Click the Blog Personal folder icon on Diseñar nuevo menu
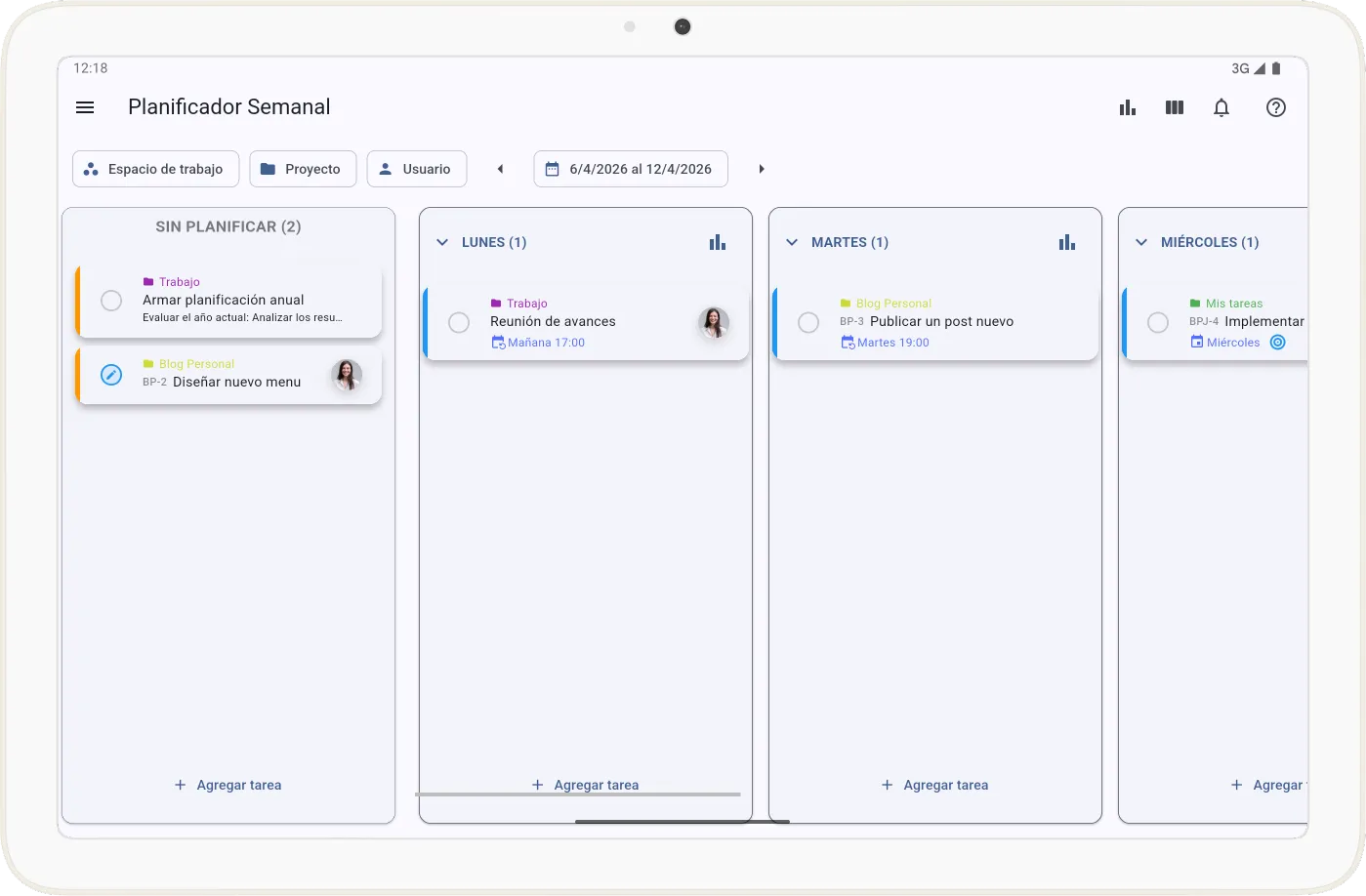Screen dimensions: 1366x896 pyautogui.click(x=148, y=364)
